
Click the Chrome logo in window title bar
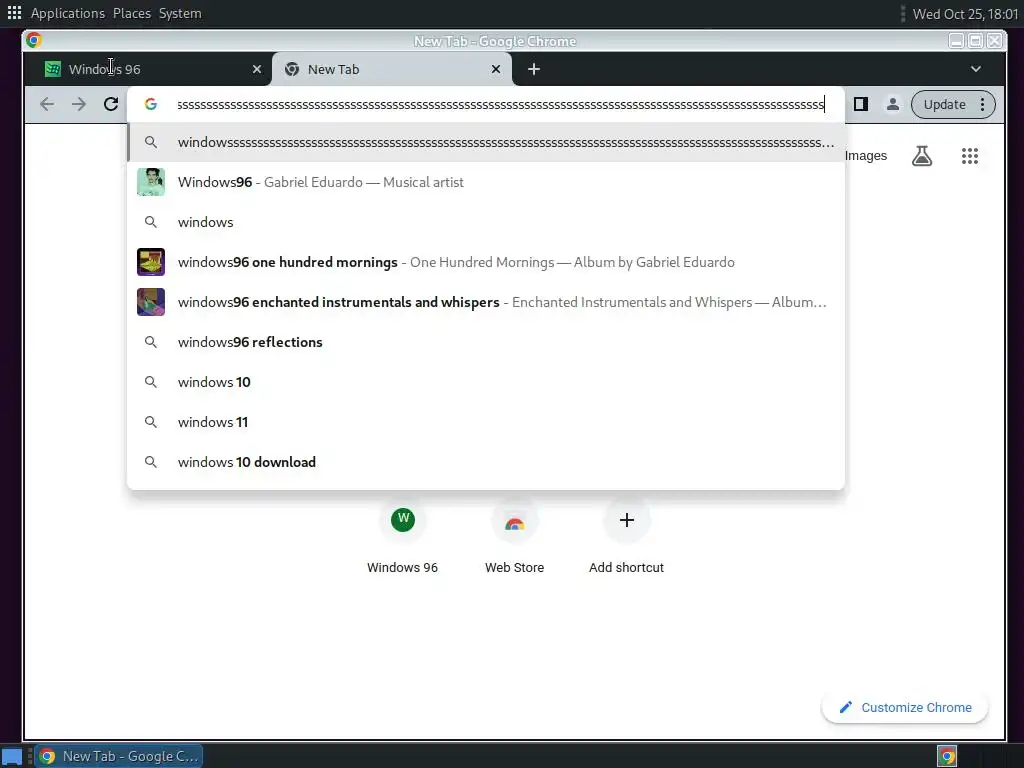click(34, 40)
